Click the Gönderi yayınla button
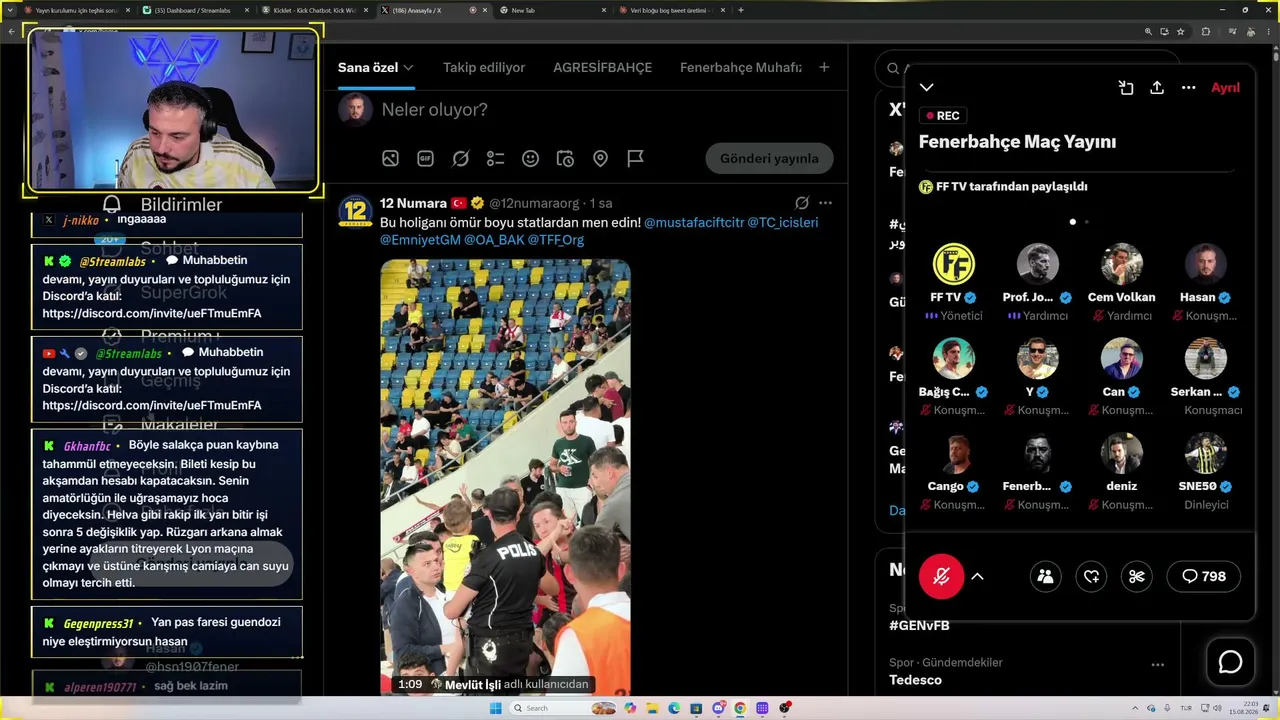Image resolution: width=1280 pixels, height=720 pixels. (769, 158)
